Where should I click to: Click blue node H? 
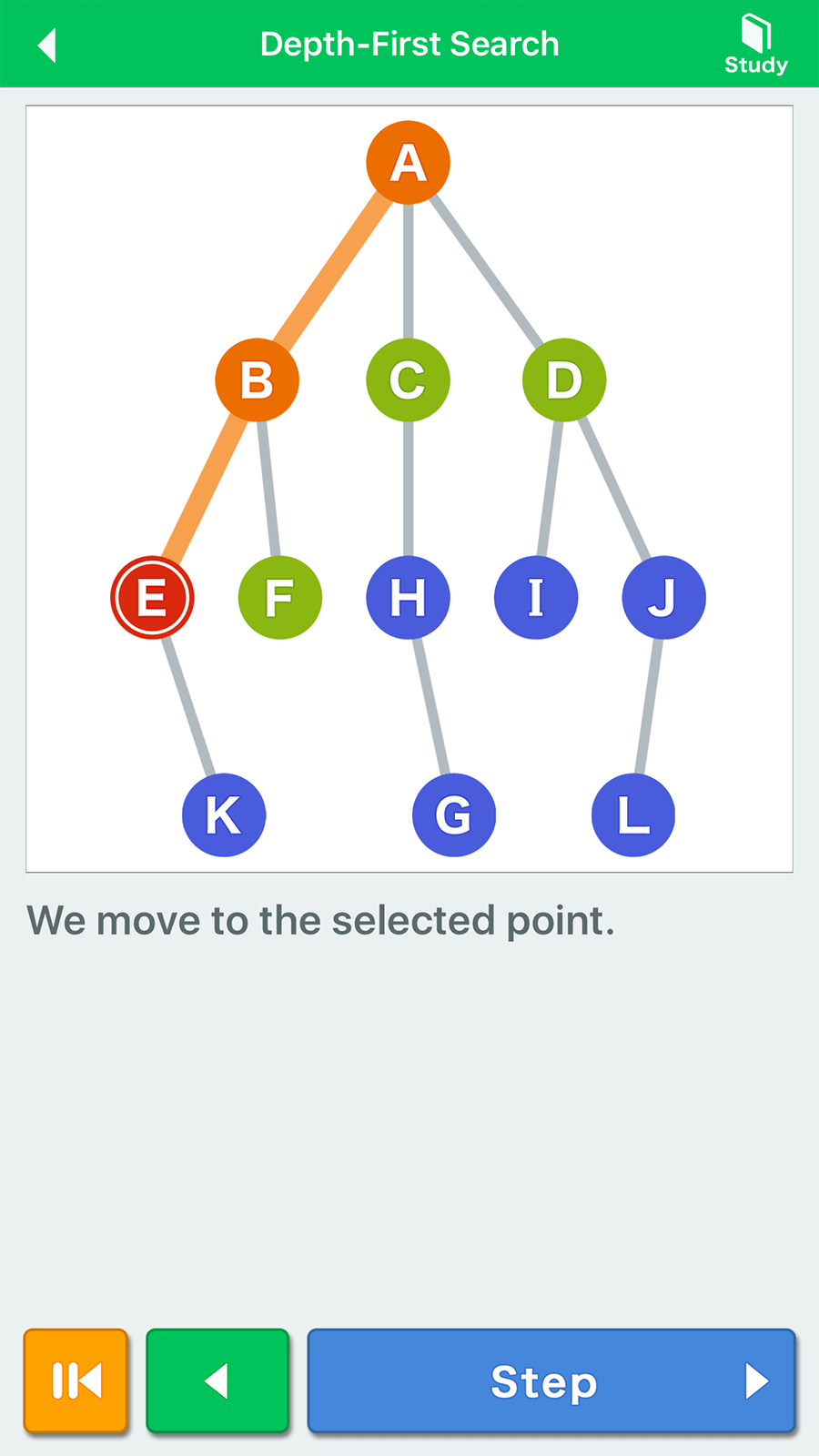(x=408, y=598)
